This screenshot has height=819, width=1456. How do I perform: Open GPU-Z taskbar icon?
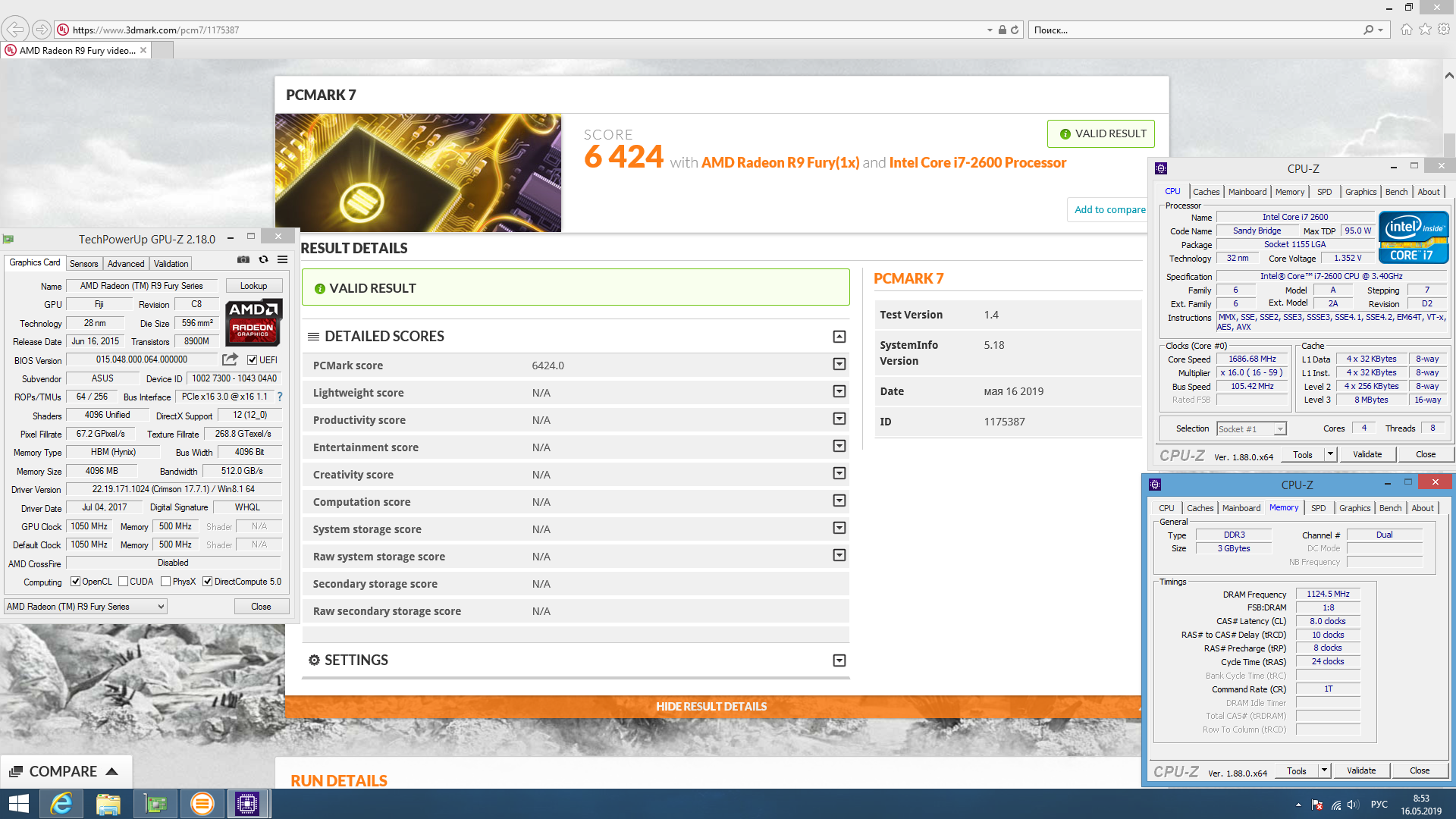click(155, 804)
